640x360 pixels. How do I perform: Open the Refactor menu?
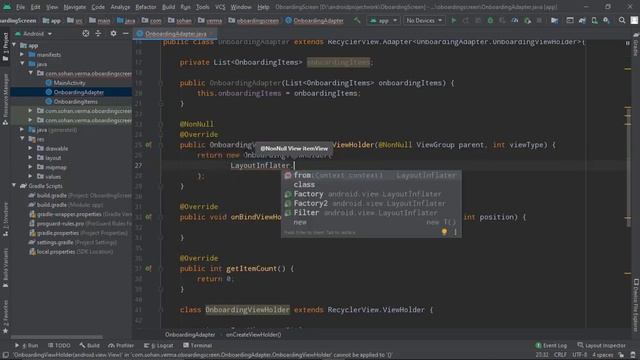[x=146, y=7]
